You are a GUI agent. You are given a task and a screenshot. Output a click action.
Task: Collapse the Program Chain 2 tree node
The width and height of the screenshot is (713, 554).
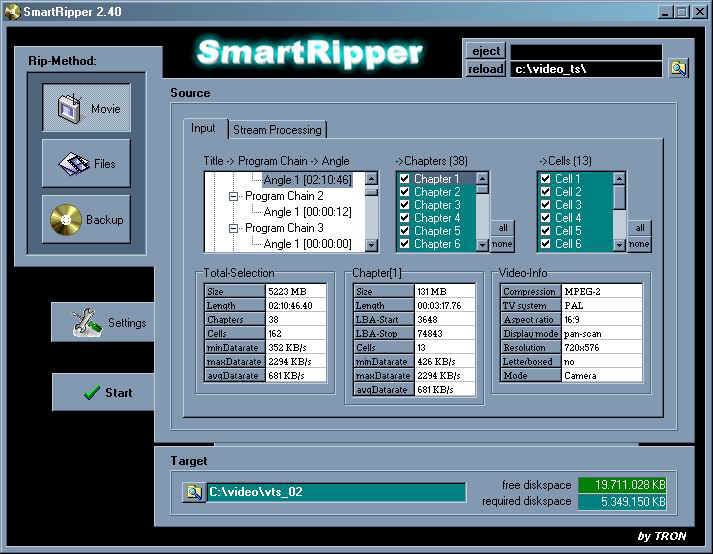tap(233, 196)
